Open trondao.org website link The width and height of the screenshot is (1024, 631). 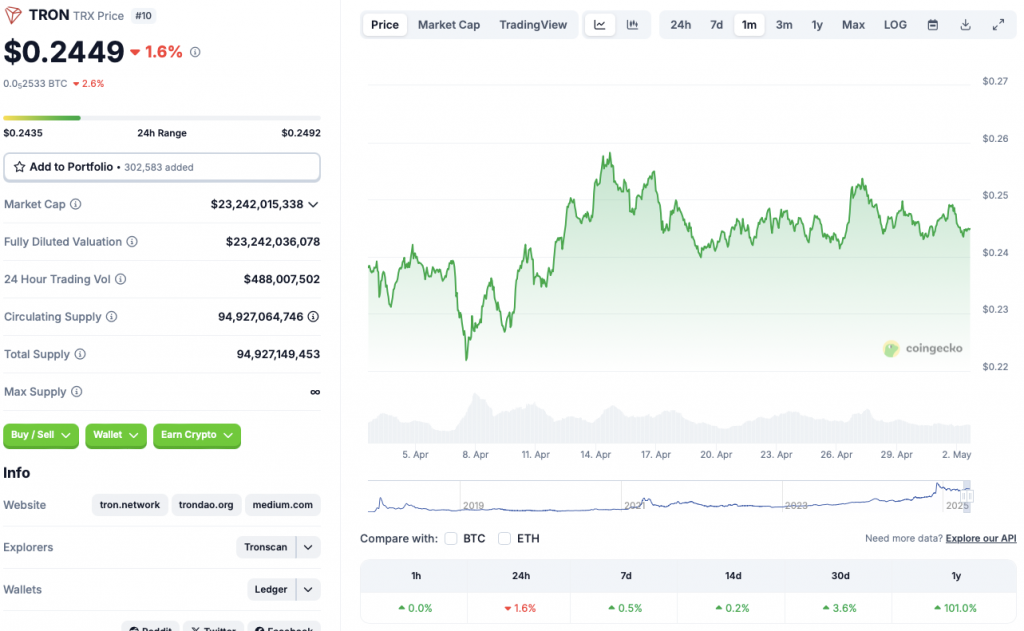point(206,505)
